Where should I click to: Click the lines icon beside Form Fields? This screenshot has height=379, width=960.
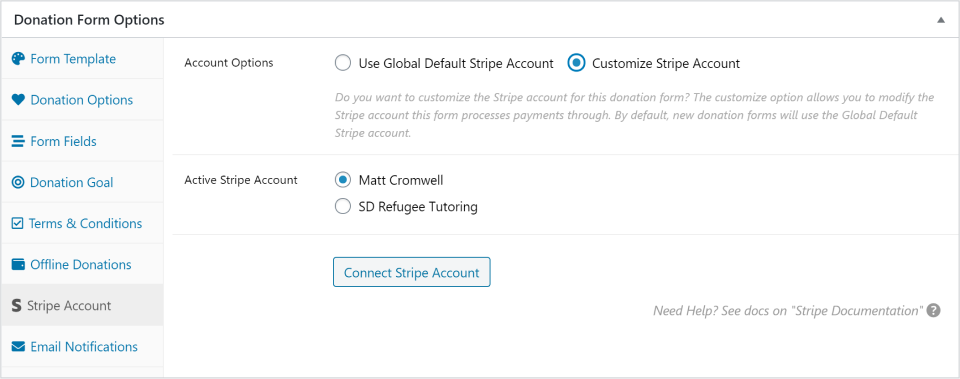(18, 141)
